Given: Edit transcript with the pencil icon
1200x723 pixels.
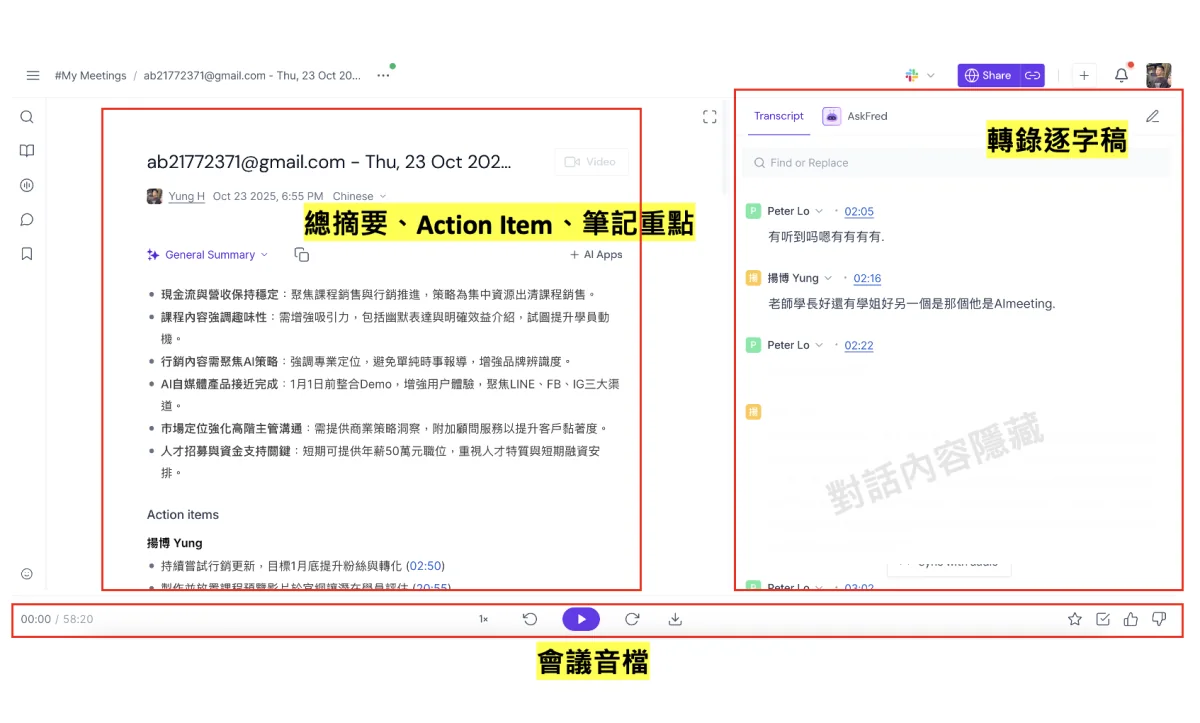Looking at the screenshot, I should pyautogui.click(x=1152, y=116).
